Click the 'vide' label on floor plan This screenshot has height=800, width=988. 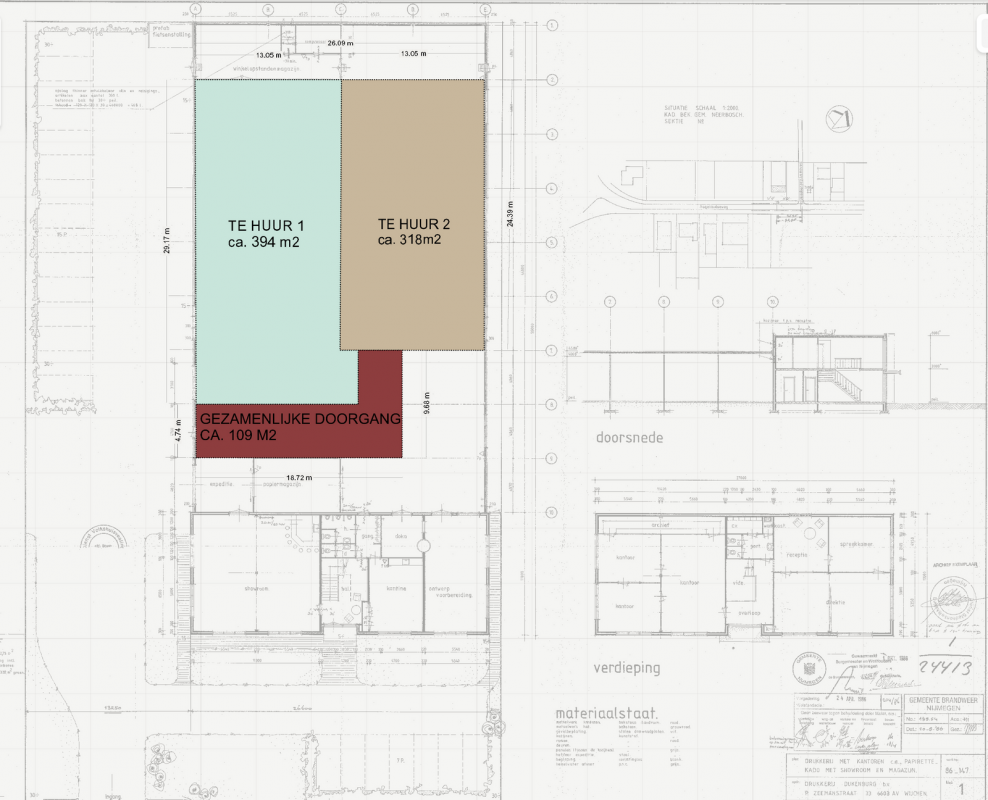tap(738, 583)
